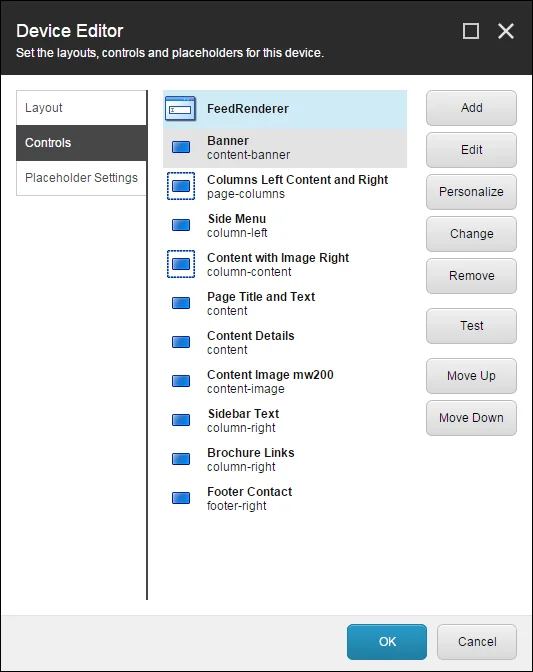Screen dimensions: 533x672
Task: Select the Columns Left Content and Right label
Action: [297, 180]
